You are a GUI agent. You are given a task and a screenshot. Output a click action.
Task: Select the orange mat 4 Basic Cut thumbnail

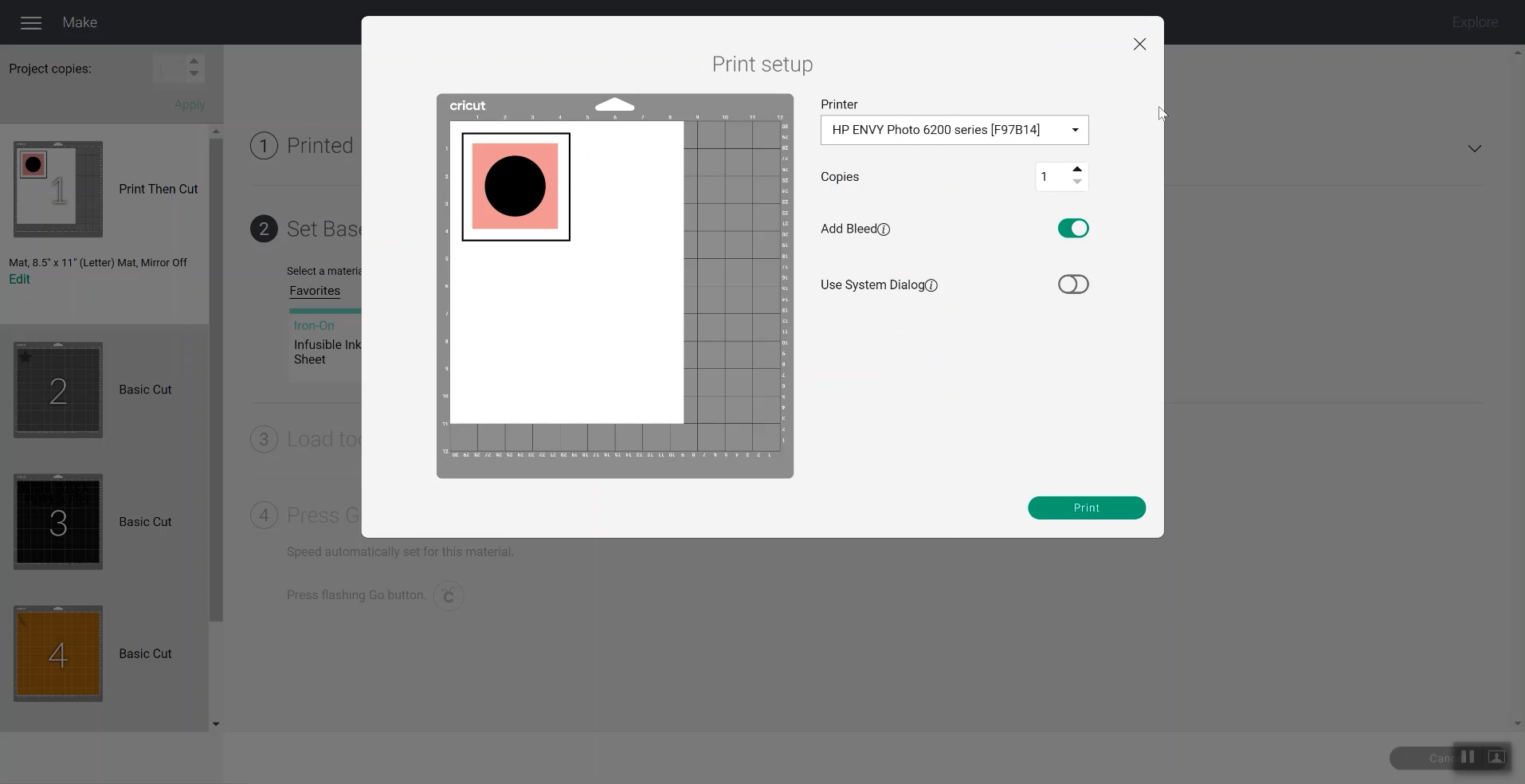click(58, 654)
